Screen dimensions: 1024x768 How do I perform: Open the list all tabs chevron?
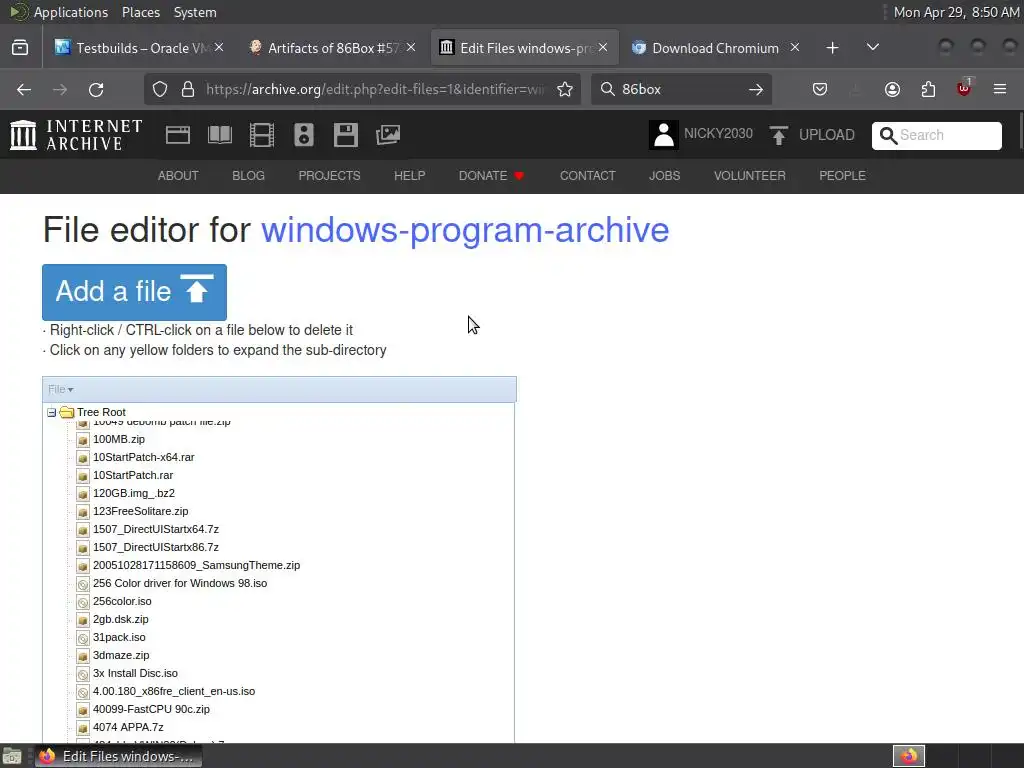pyautogui.click(x=872, y=48)
